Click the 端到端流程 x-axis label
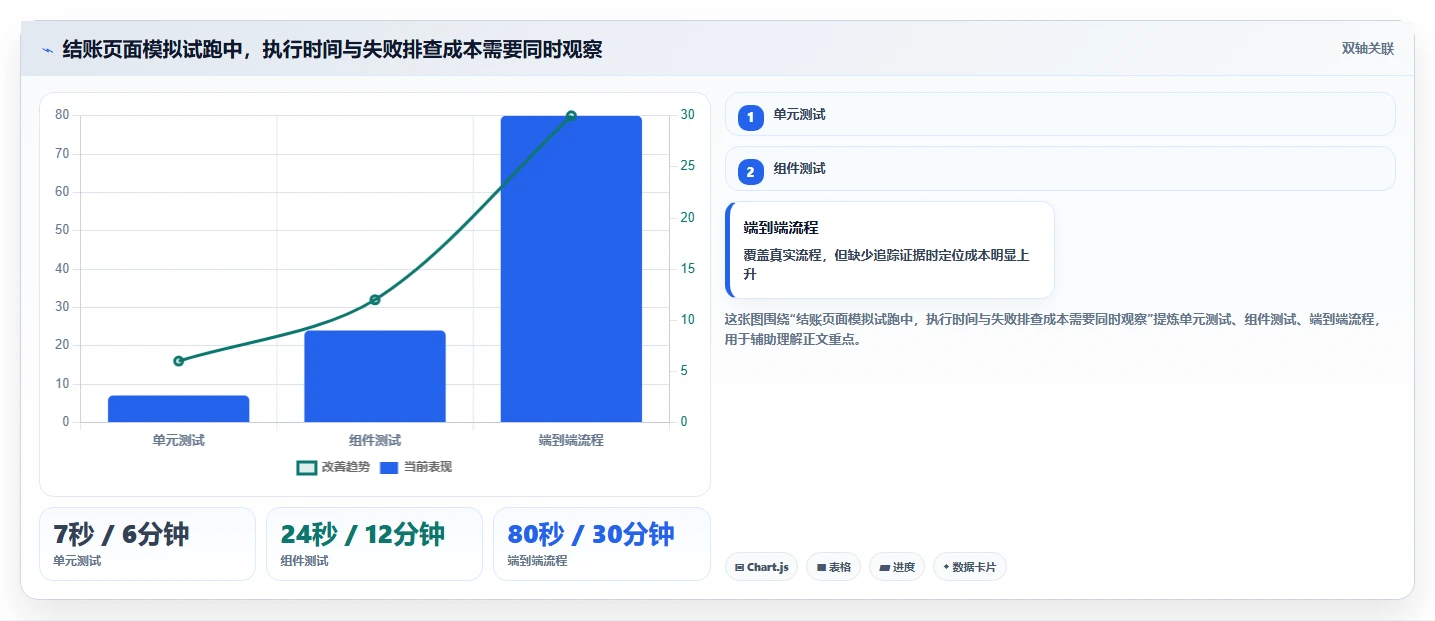 pyautogui.click(x=571, y=440)
